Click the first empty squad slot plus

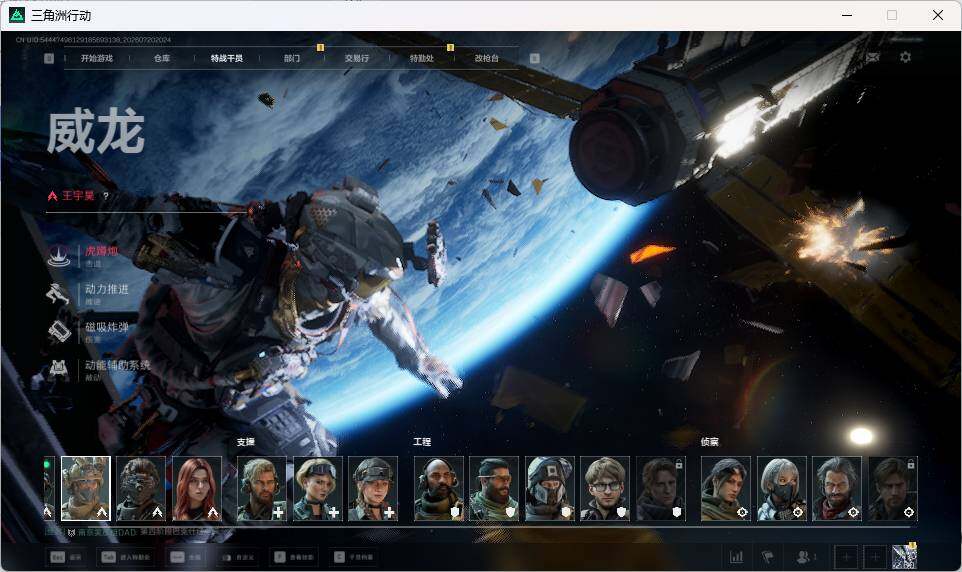[847, 557]
